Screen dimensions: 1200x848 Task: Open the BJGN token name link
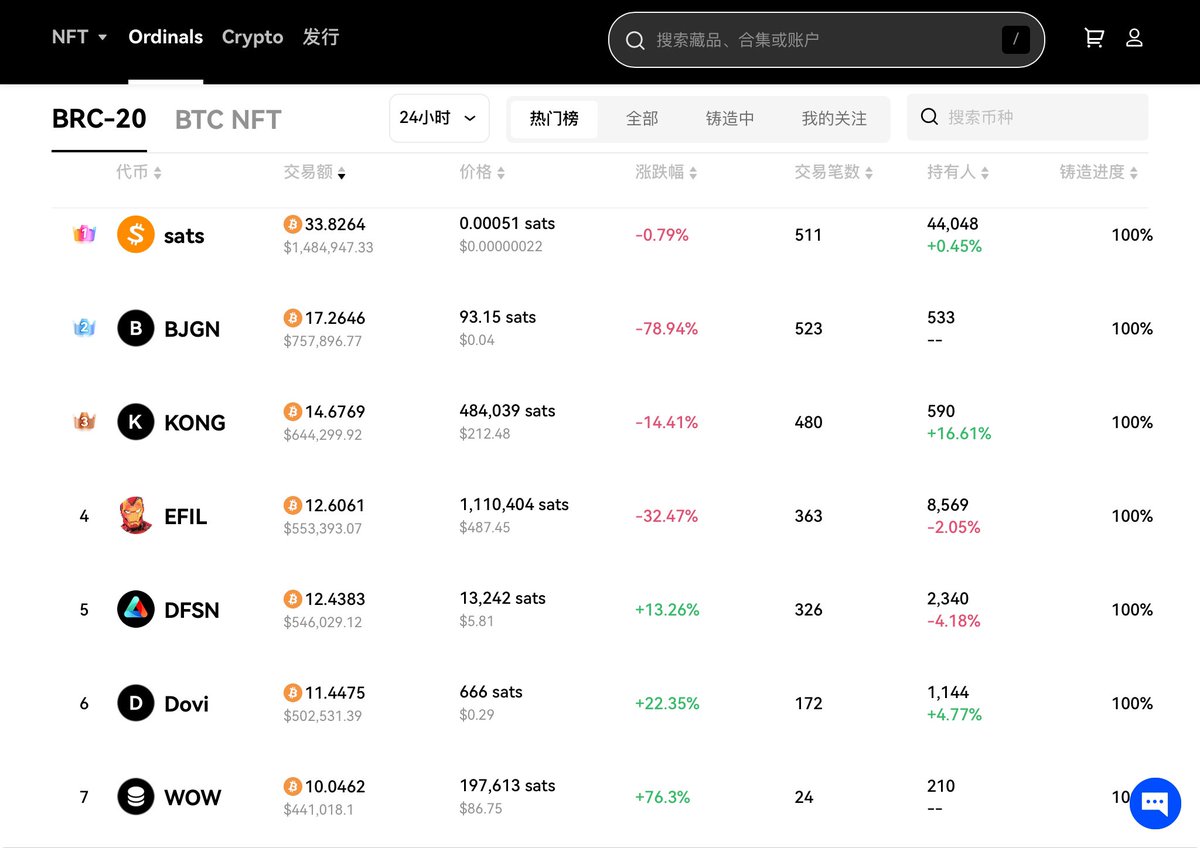click(x=192, y=329)
